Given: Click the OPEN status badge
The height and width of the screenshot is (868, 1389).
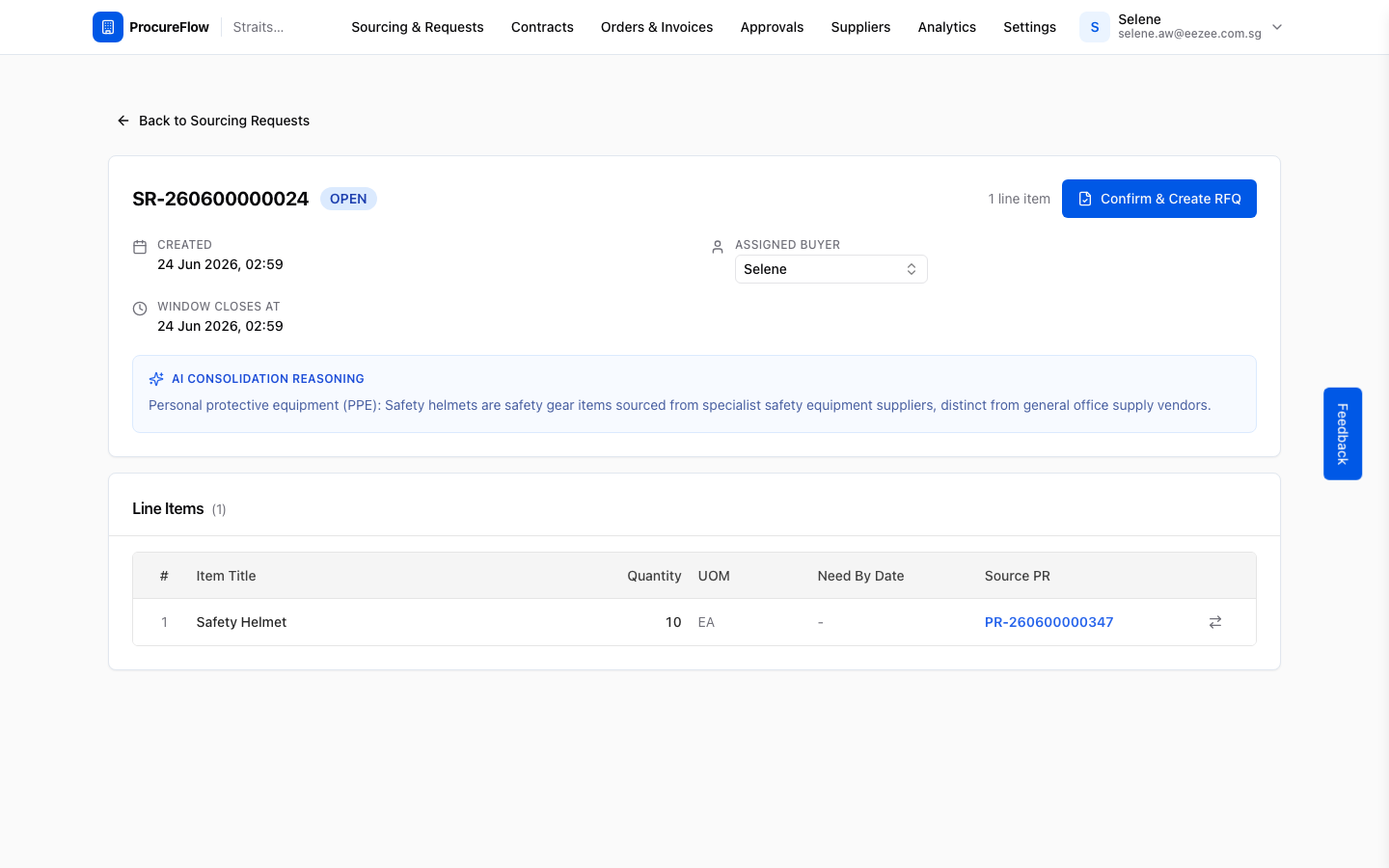Looking at the screenshot, I should [348, 199].
